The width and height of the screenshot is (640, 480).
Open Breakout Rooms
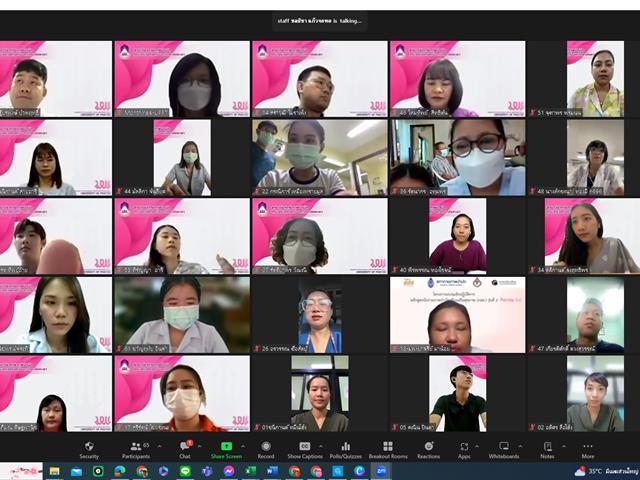[387, 449]
